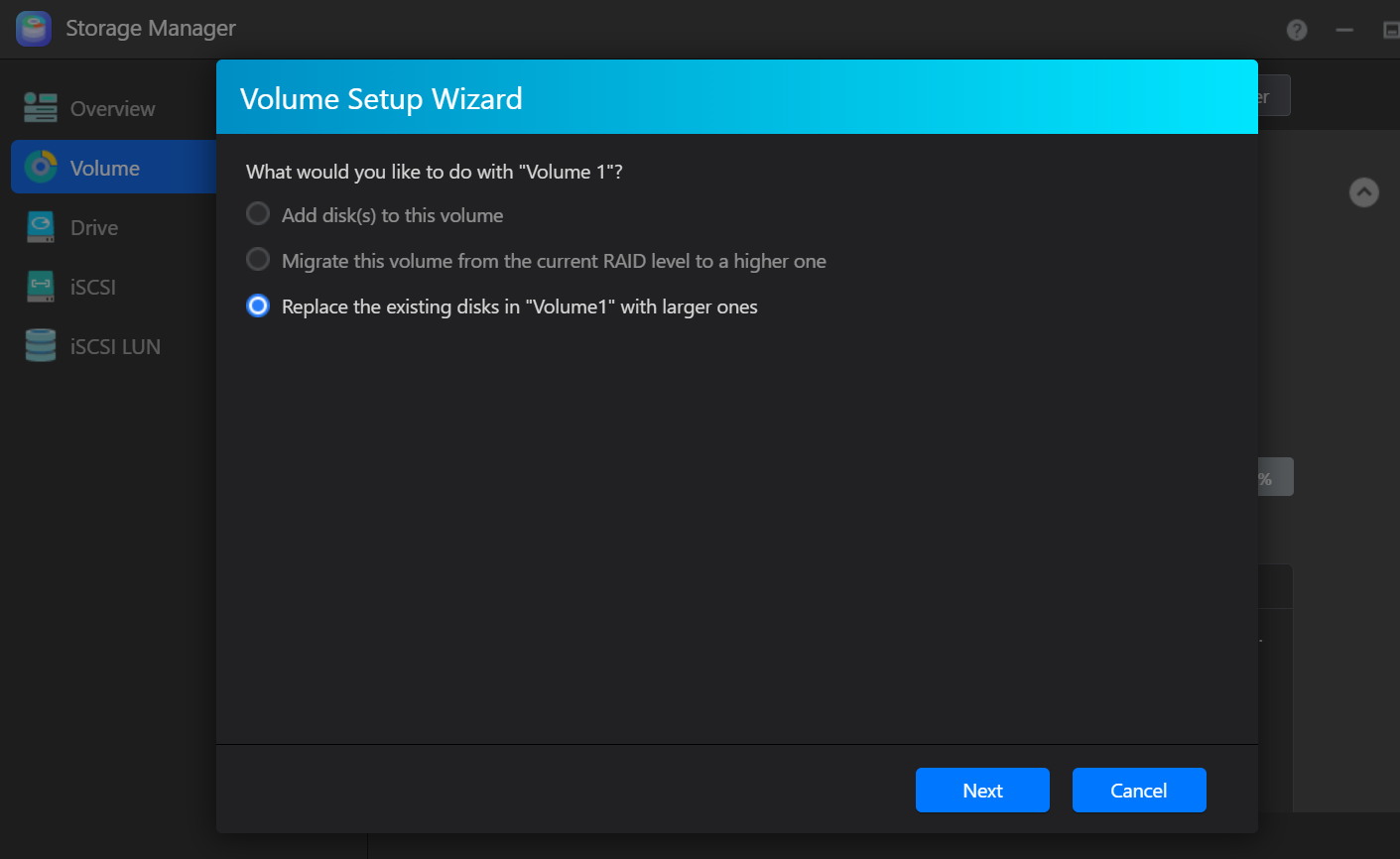Click the iSCSI connector icon in the sidebar
Viewport: 1400px width, 859px height.
(40, 286)
